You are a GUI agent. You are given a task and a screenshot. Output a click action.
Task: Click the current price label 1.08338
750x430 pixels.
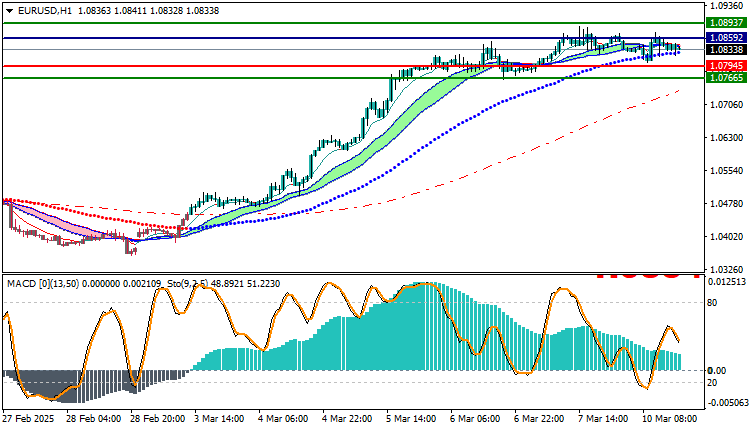click(x=727, y=50)
